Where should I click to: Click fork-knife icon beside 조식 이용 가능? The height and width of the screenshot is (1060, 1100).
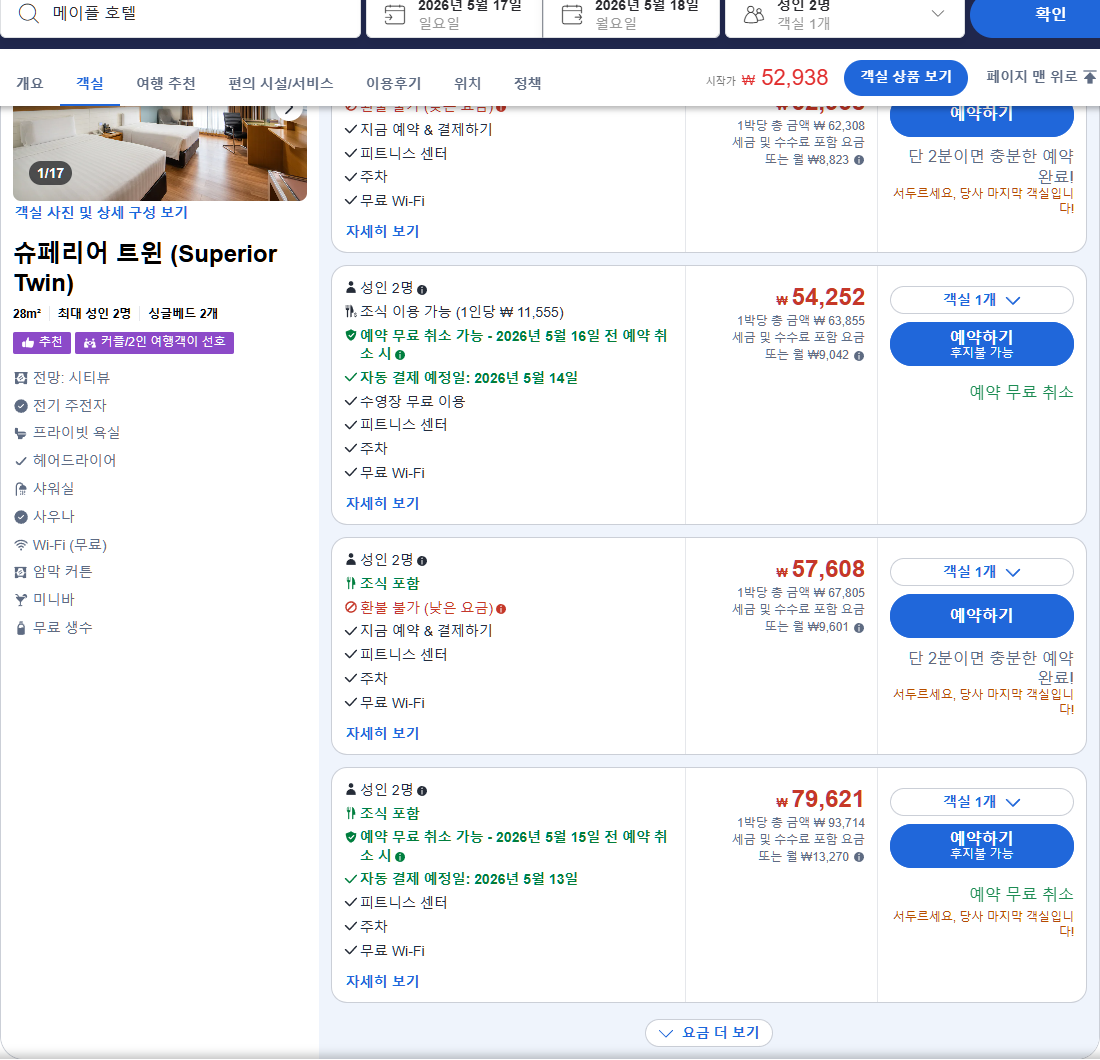click(x=351, y=311)
